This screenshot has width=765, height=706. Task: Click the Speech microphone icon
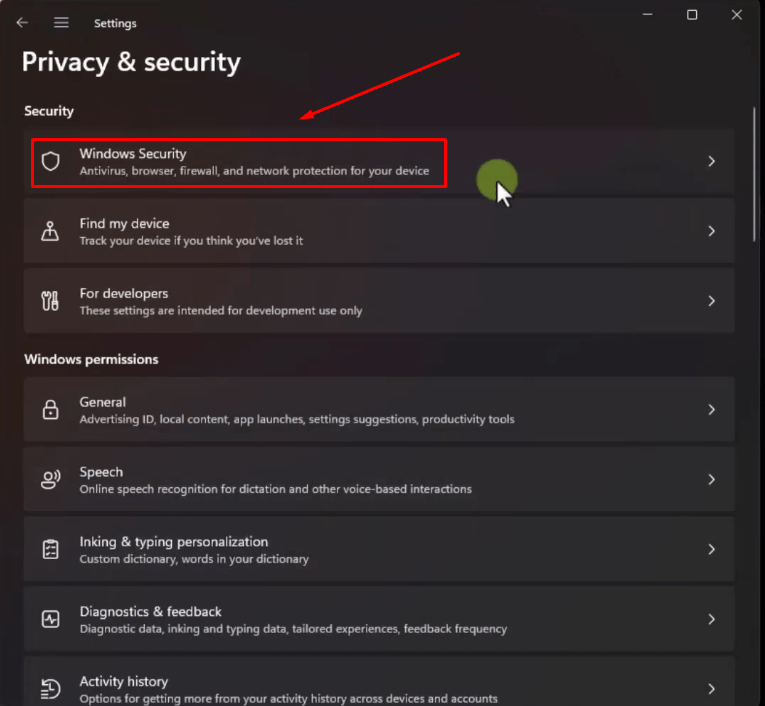coord(51,480)
